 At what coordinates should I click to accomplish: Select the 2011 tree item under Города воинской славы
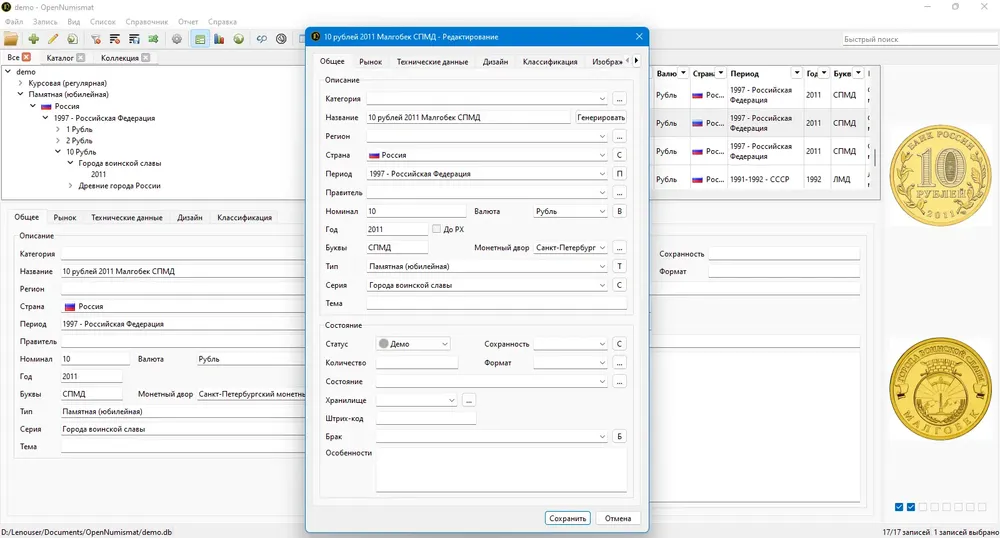click(98, 174)
